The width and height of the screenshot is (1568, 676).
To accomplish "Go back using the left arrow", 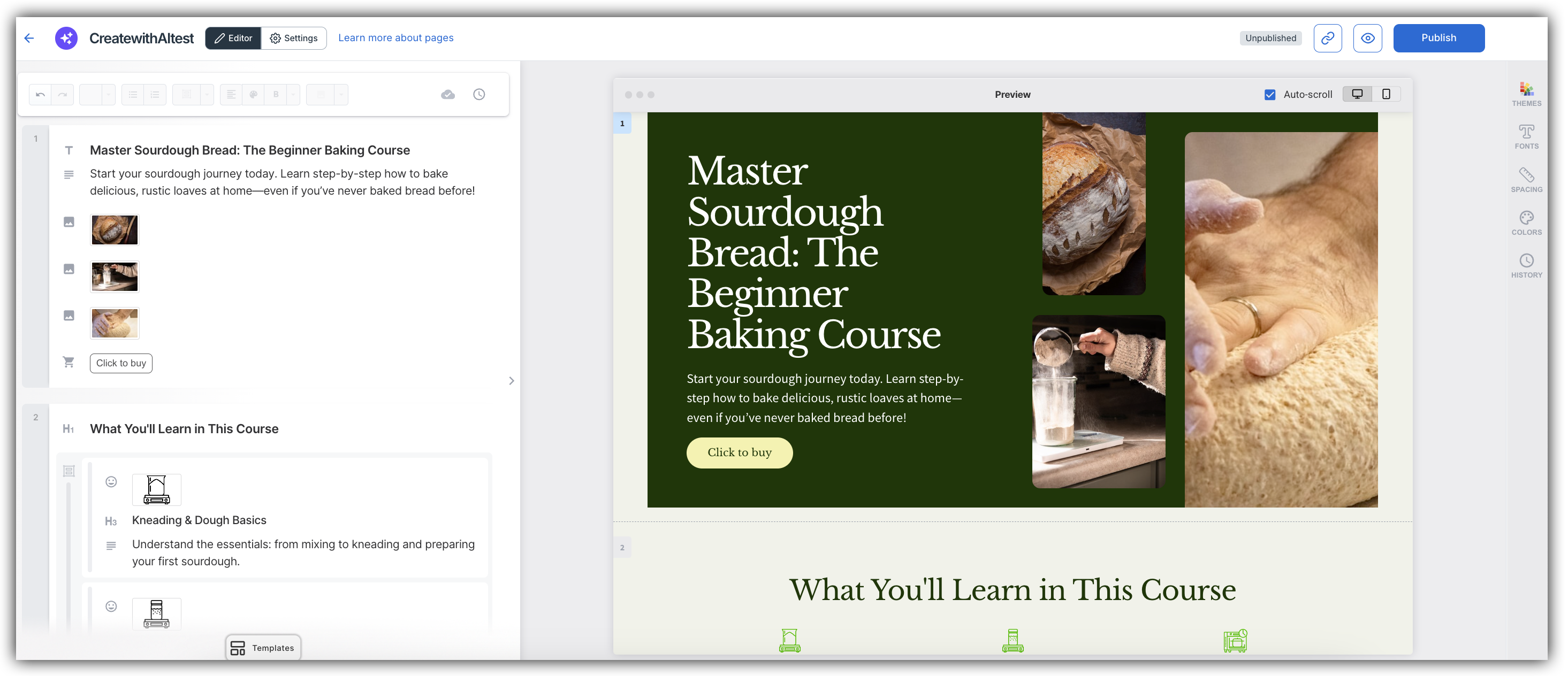I will pos(28,38).
